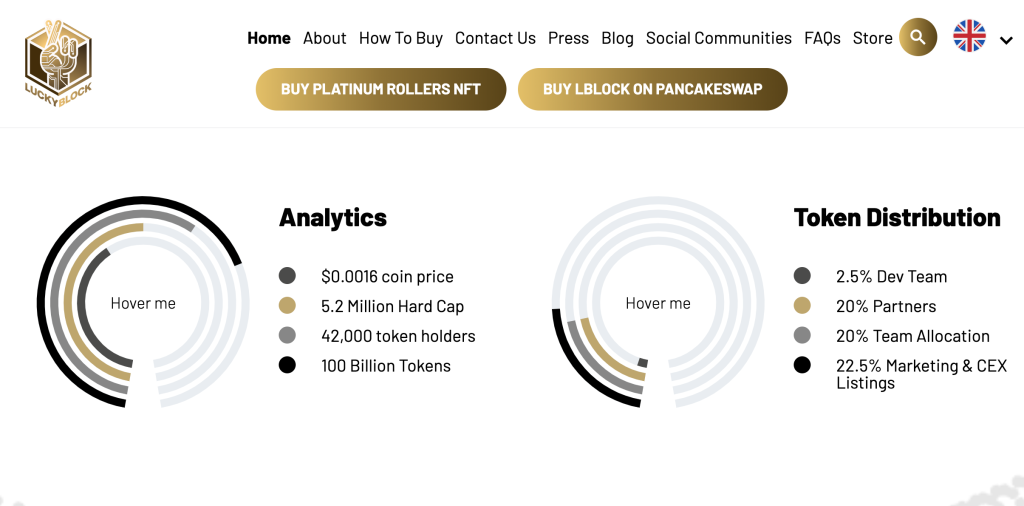Click the black Marketing & CEX dot
The width and height of the screenshot is (1024, 506).
[x=802, y=366]
